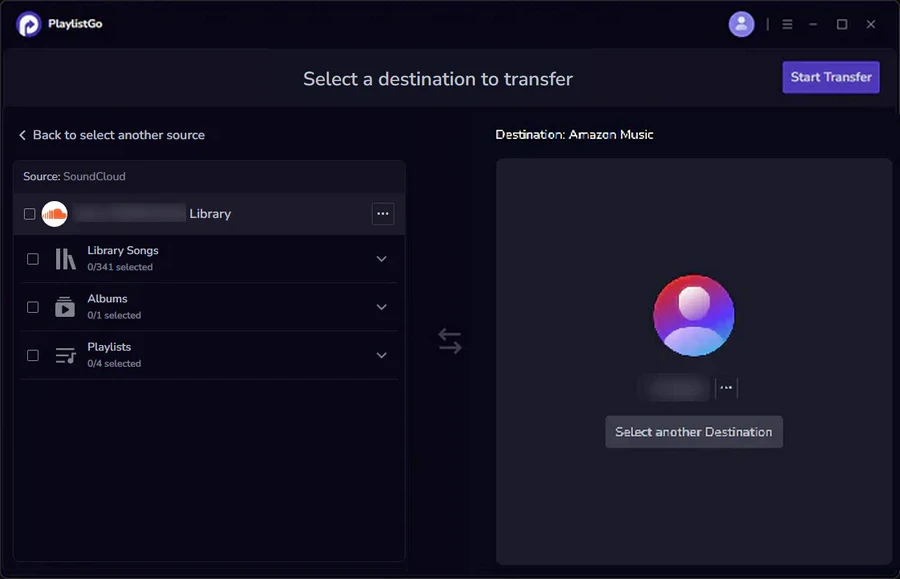Click the PlaylistGo logo icon
This screenshot has width=900, height=579.
(28, 24)
